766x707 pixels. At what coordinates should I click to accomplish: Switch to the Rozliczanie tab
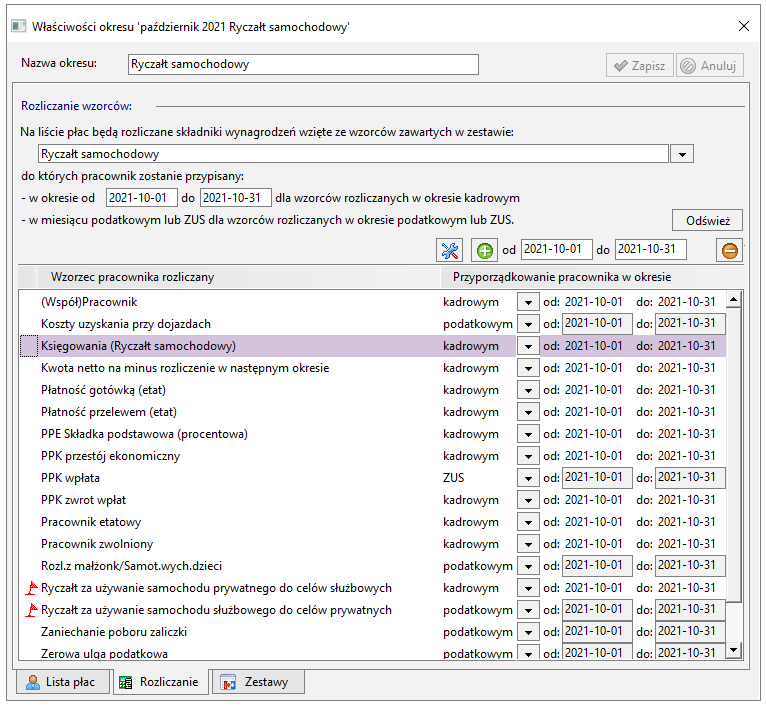click(x=160, y=682)
